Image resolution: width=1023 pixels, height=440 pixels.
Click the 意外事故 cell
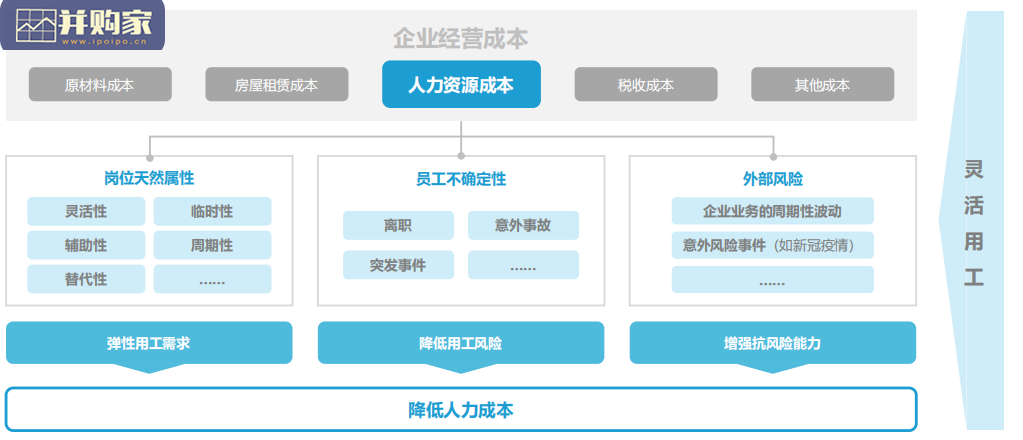click(523, 225)
